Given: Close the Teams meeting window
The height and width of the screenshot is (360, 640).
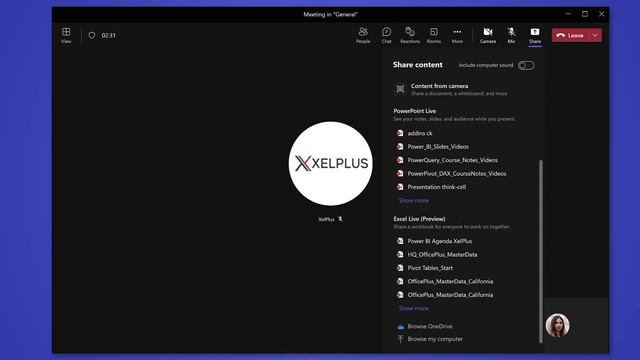Looking at the screenshot, I should (x=602, y=14).
